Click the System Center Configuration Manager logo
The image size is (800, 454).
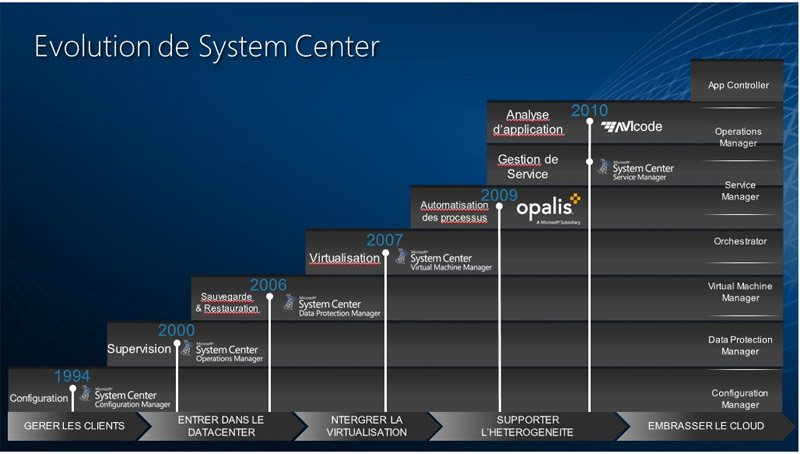click(x=126, y=397)
